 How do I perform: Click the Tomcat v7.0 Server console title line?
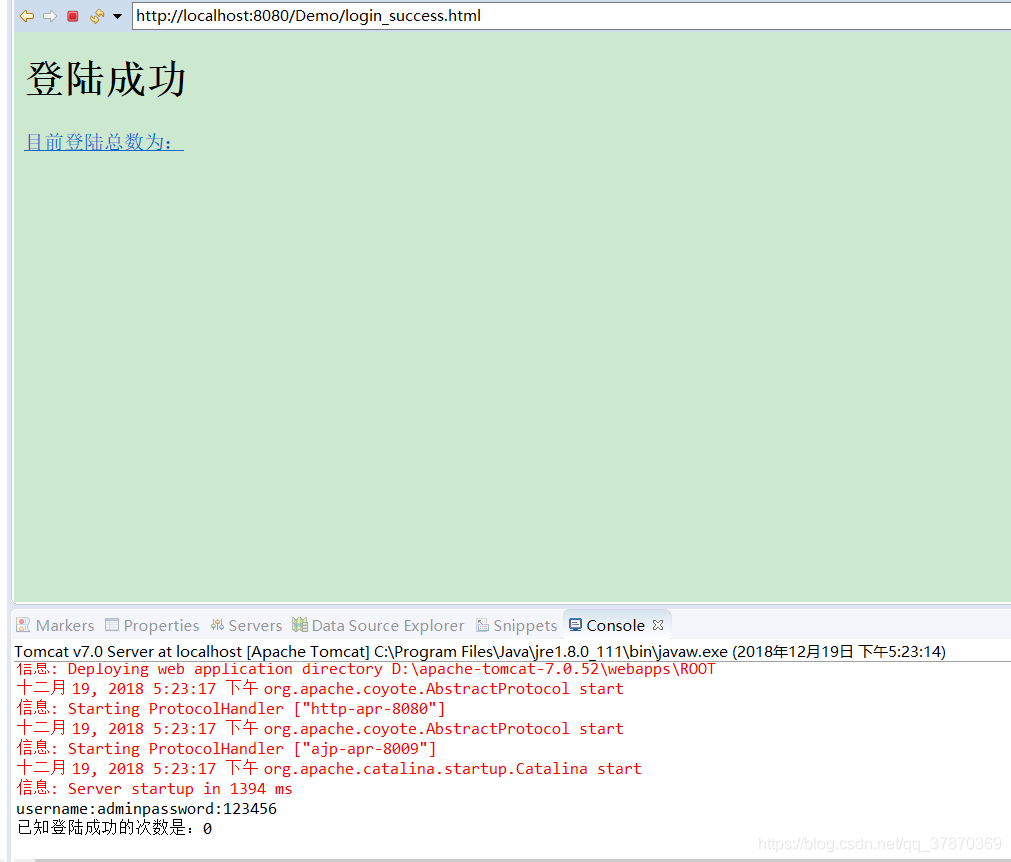pos(480,652)
